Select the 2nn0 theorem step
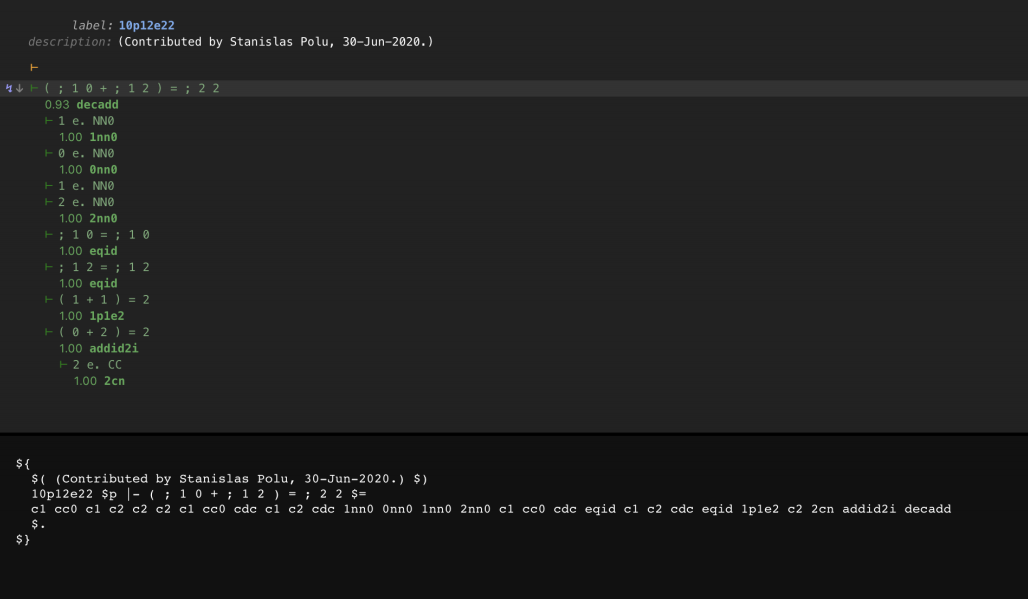The image size is (1028, 599). point(103,218)
